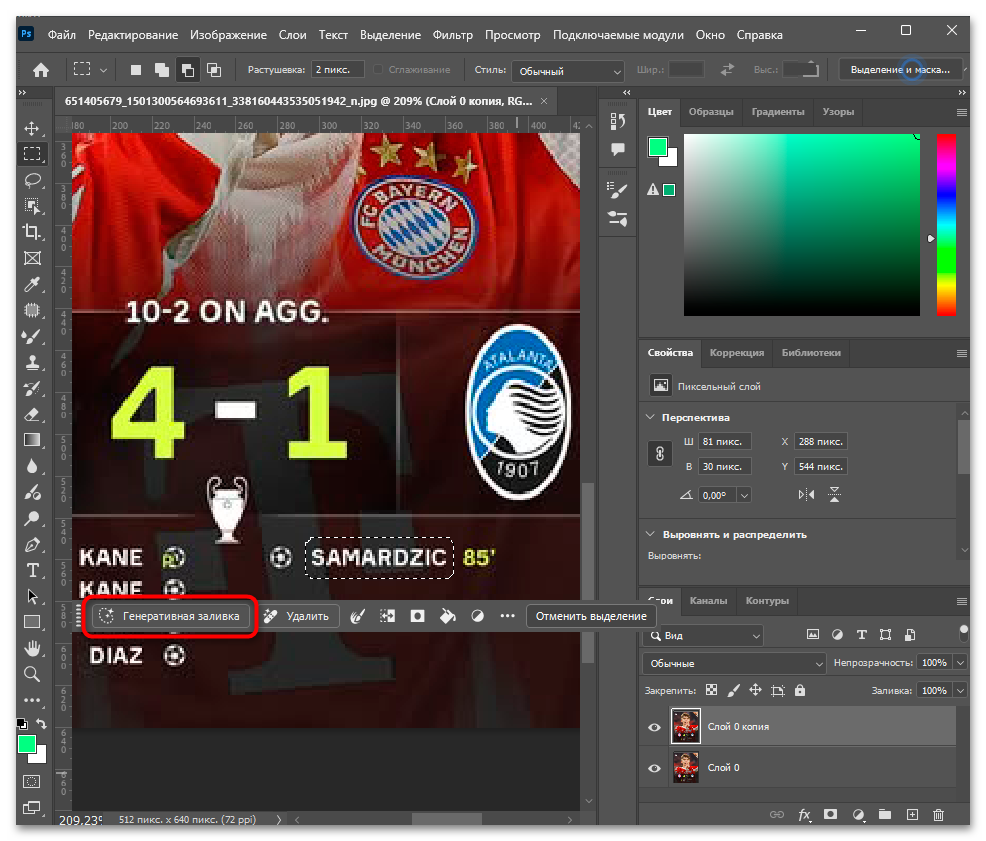
Task: Pick a color in the color field
Action: coord(801,225)
